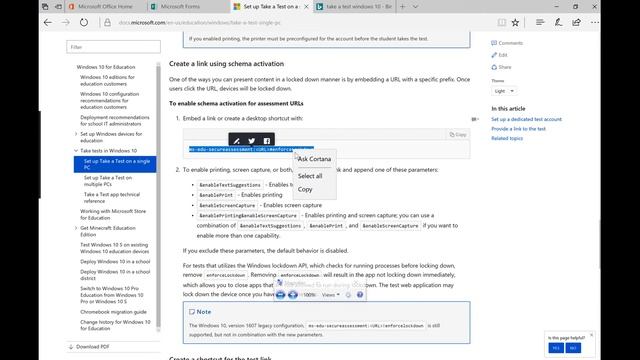Click the browser forward arrow

coord(66,22)
